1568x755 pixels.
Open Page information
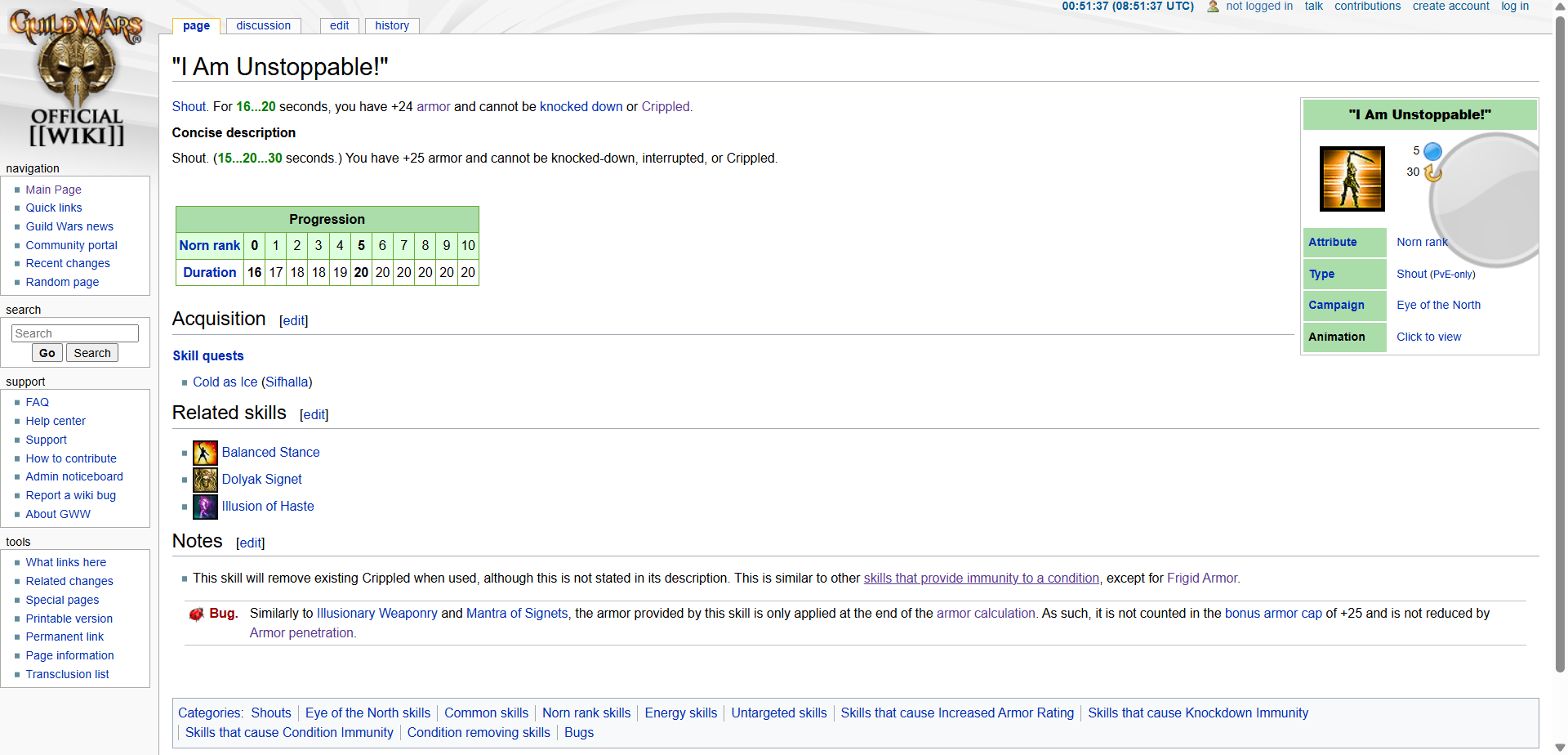pyautogui.click(x=69, y=655)
